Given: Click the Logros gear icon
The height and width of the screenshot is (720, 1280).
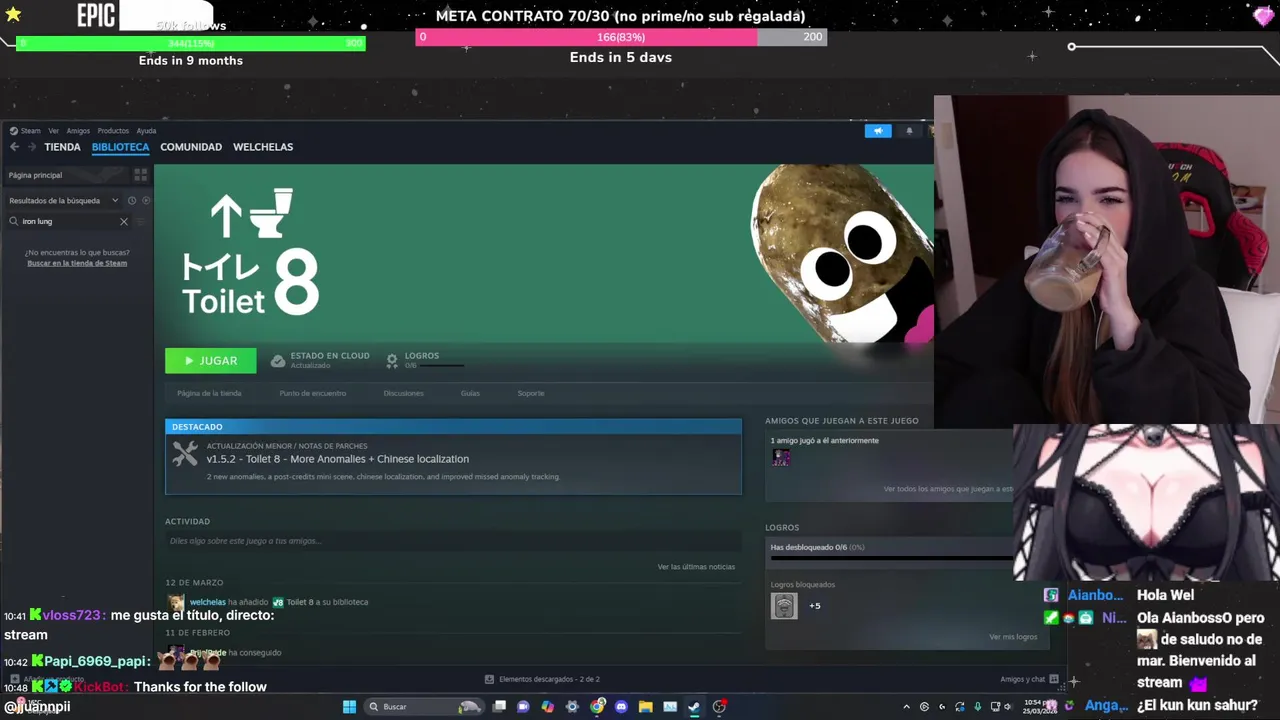Looking at the screenshot, I should point(392,361).
